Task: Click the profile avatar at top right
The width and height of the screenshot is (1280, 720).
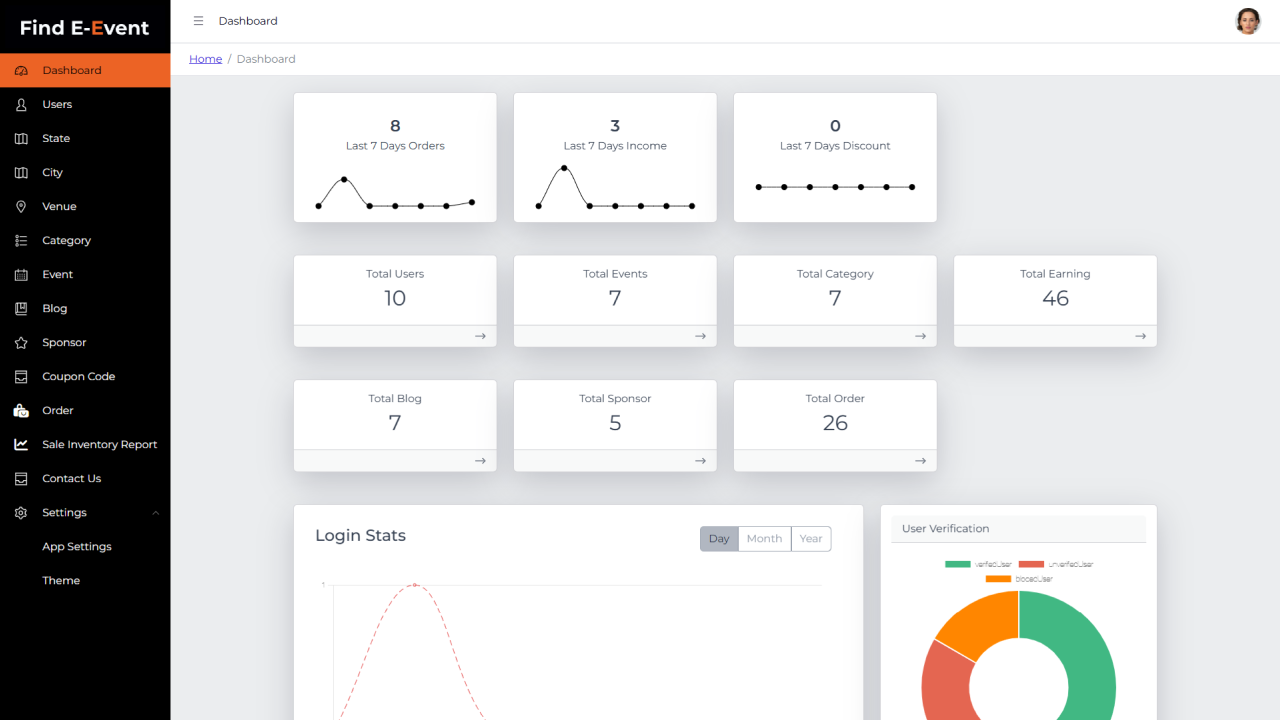Action: click(x=1248, y=20)
